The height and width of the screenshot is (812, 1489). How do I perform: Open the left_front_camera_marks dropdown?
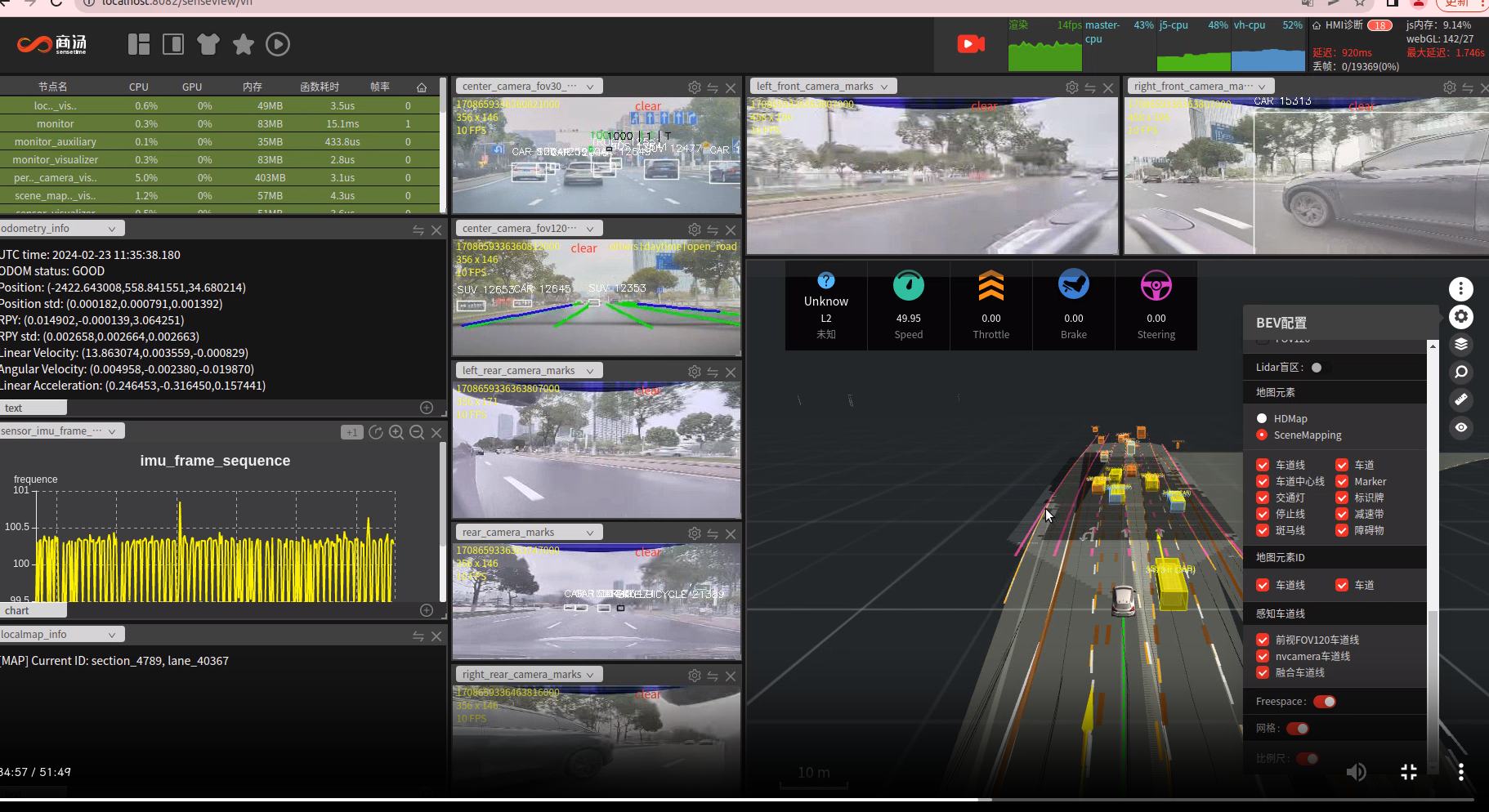click(883, 87)
